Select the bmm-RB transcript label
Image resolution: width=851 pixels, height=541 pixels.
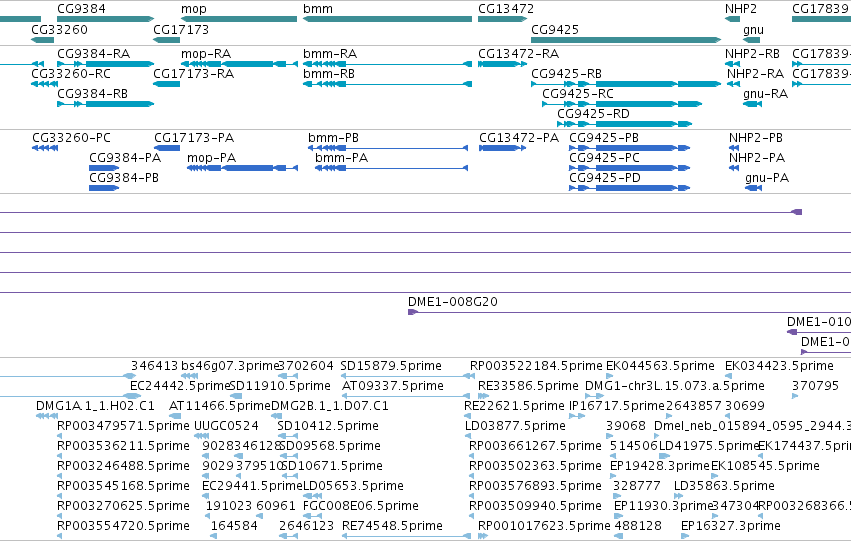(329, 73)
